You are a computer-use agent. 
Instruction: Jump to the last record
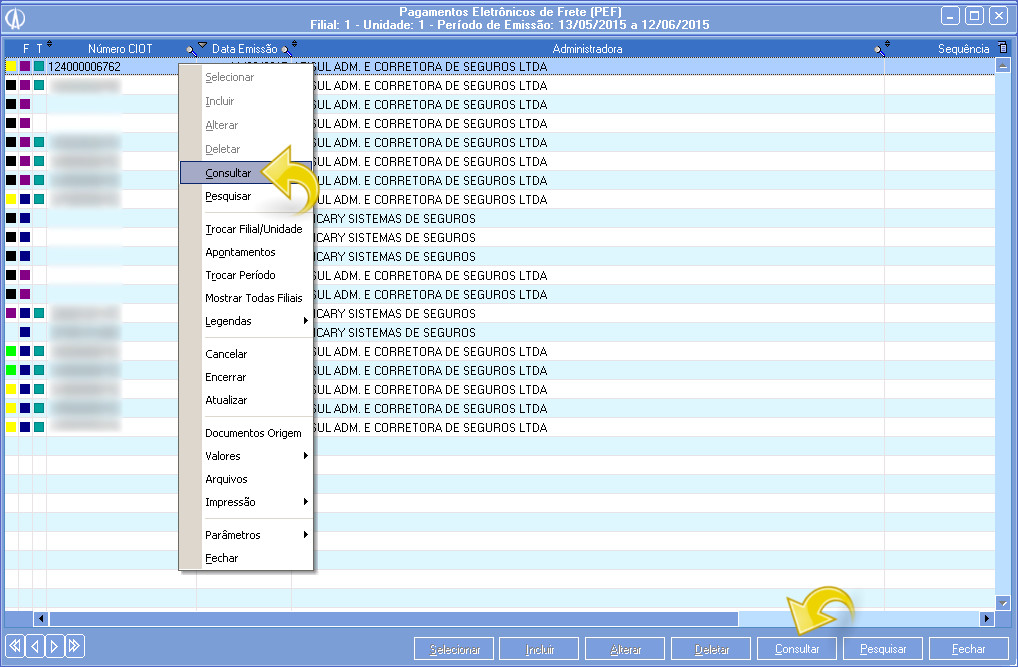(x=75, y=645)
